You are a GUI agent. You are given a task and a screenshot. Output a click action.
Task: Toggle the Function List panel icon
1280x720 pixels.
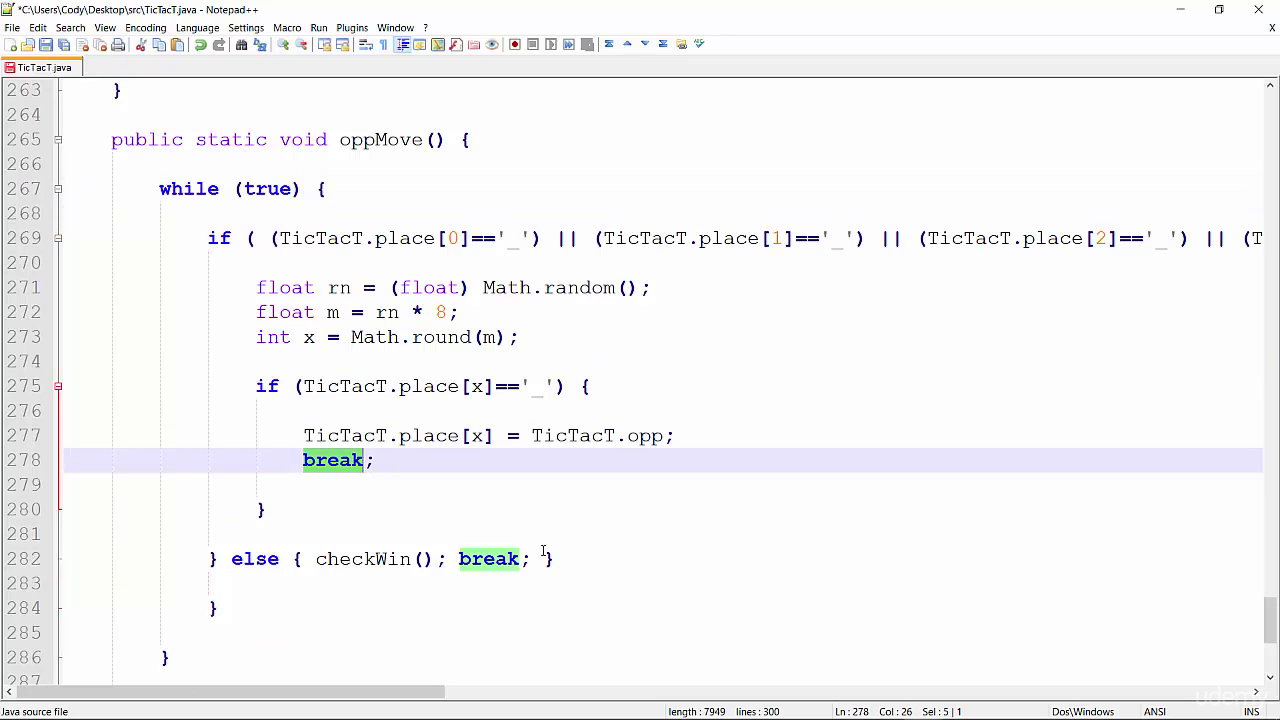pos(456,44)
